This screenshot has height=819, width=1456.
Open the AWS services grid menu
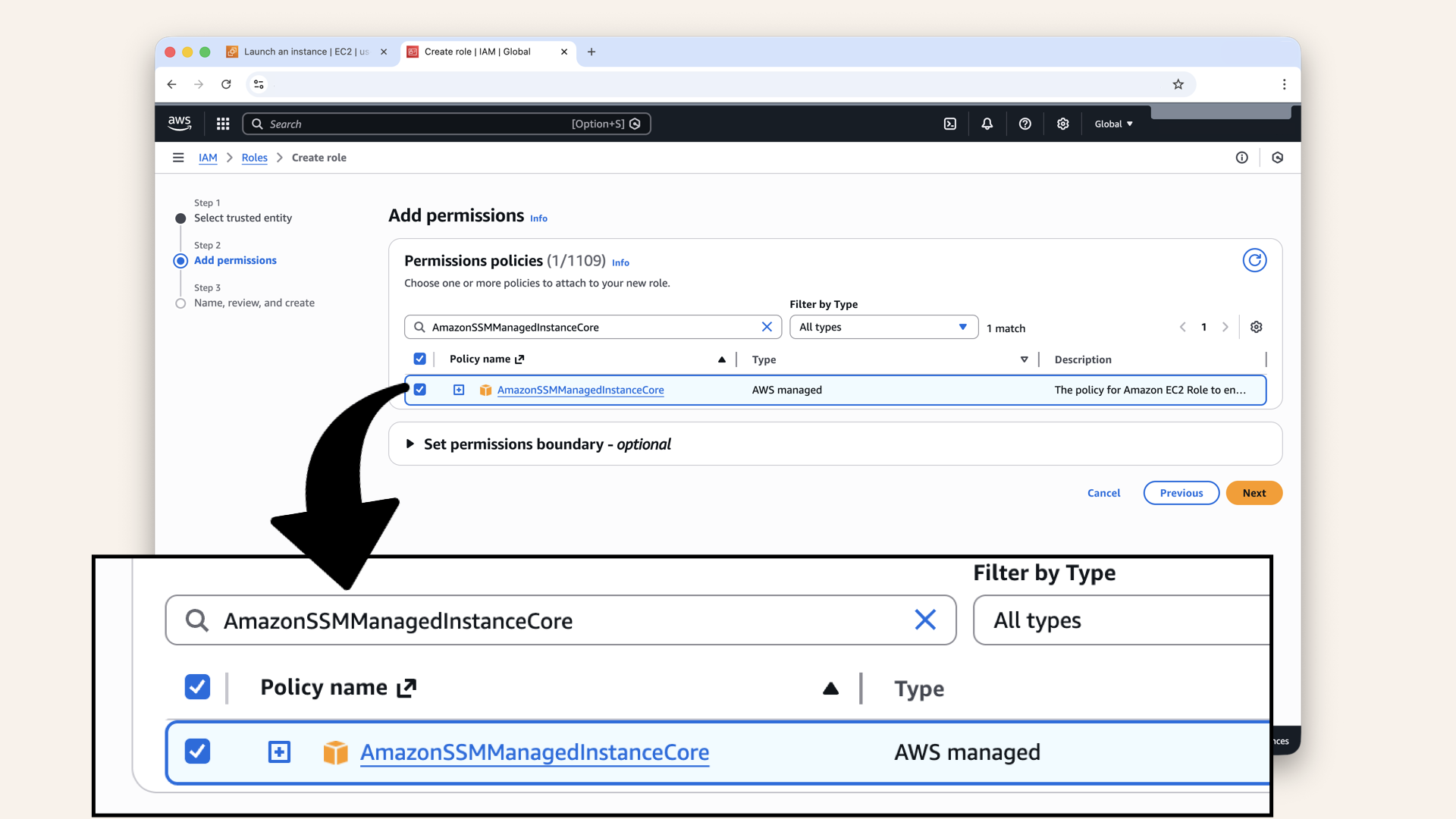point(222,124)
